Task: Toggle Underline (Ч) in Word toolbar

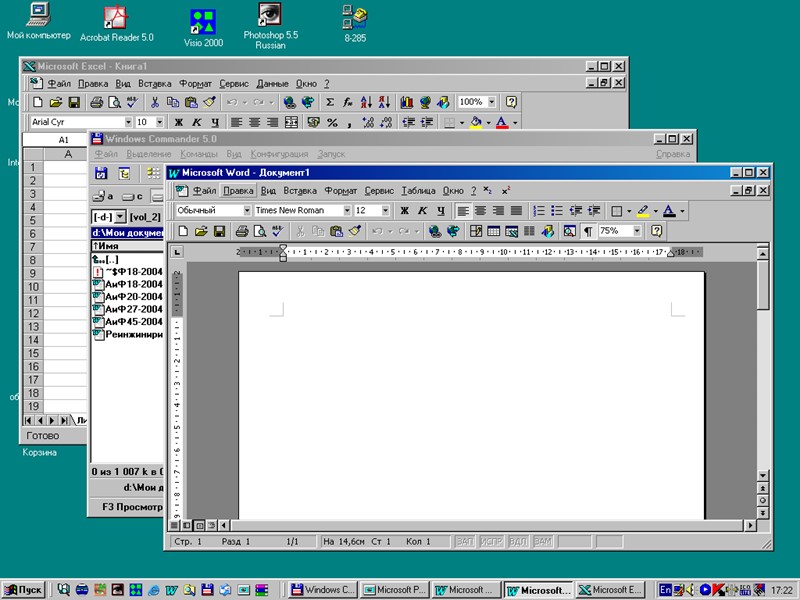Action: [441, 211]
